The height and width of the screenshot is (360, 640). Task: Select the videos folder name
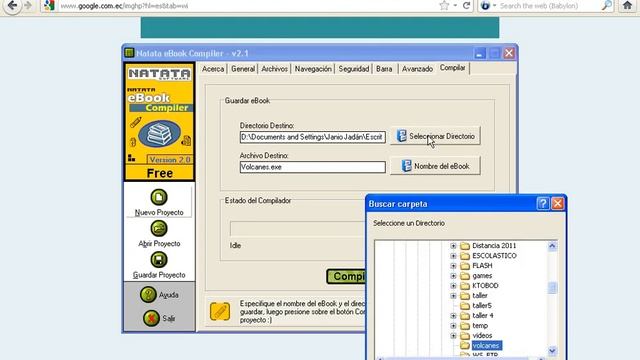point(482,336)
